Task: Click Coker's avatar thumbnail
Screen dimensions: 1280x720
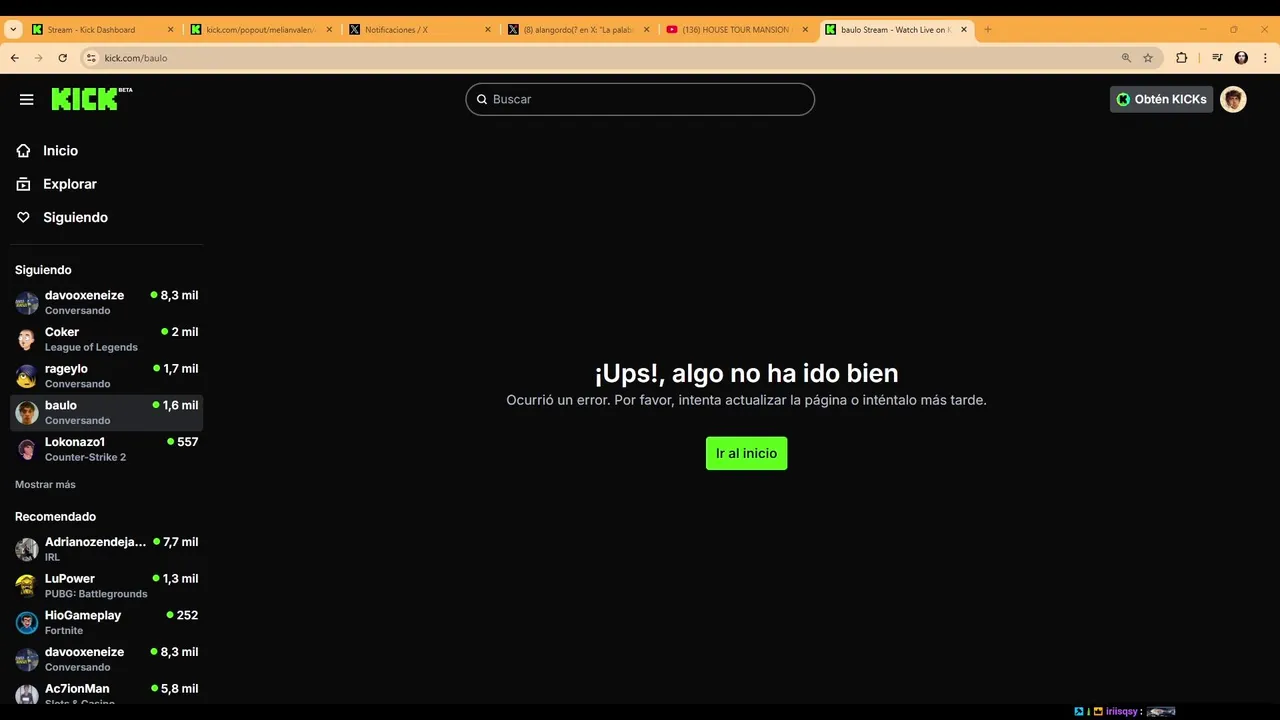Action: coord(27,339)
